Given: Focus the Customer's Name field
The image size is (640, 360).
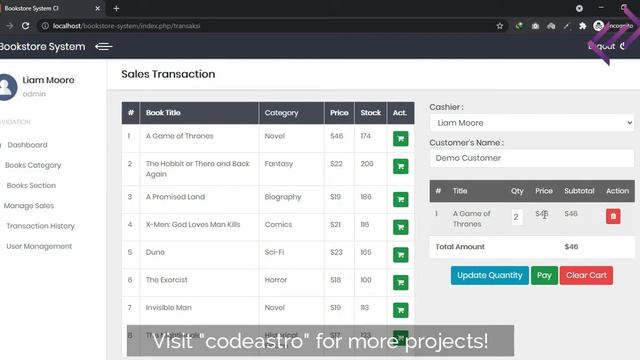Looking at the screenshot, I should click(532, 158).
